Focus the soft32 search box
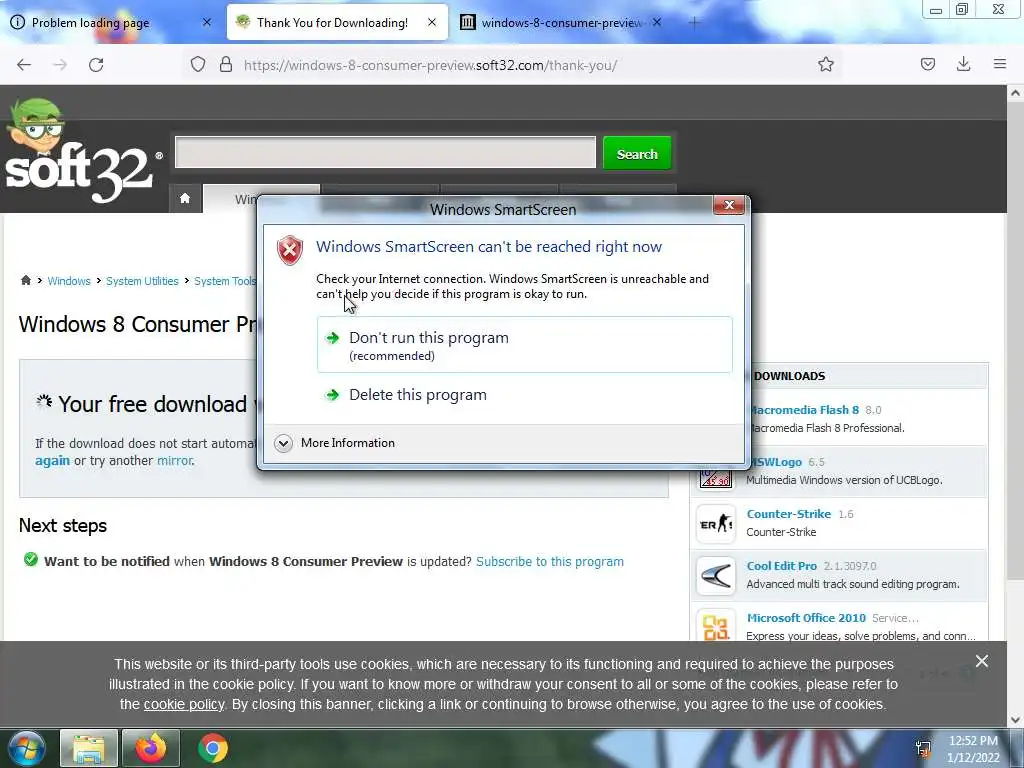 385,152
